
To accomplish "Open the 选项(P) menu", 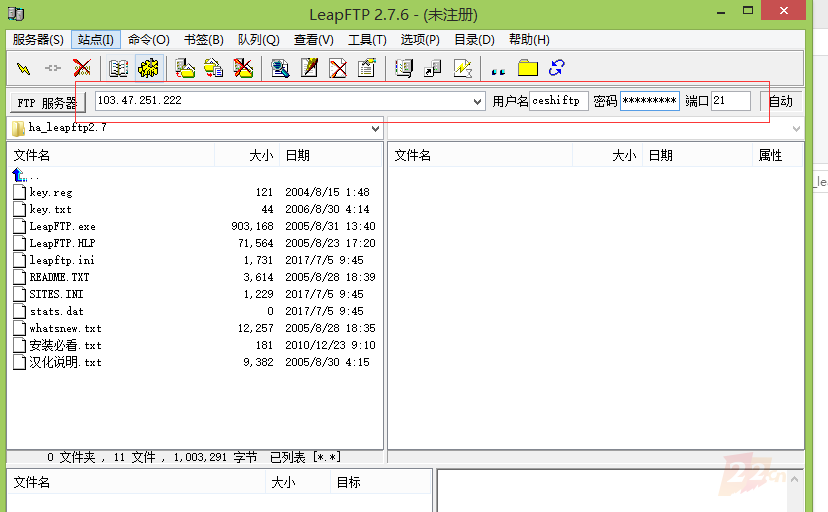I will click(420, 40).
